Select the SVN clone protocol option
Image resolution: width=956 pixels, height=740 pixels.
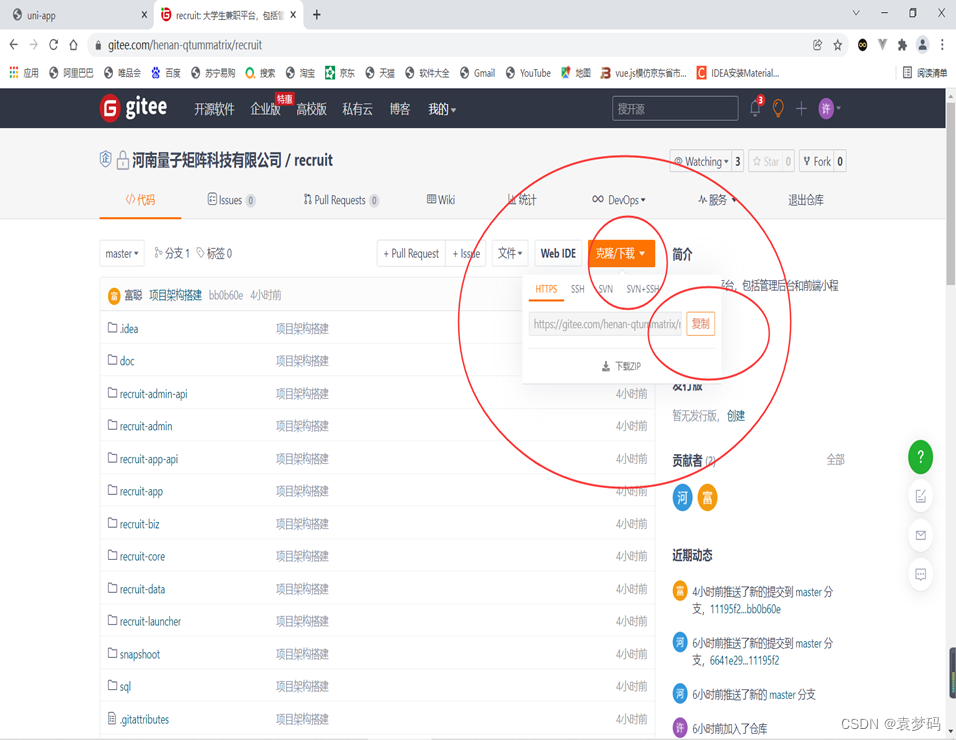click(605, 289)
